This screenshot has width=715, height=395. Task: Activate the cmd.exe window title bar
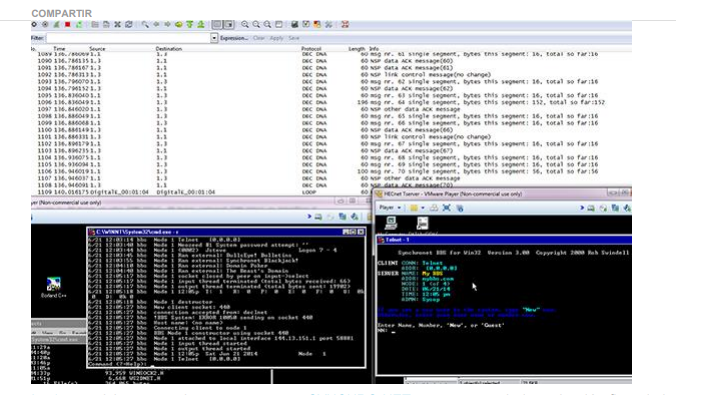226,232
